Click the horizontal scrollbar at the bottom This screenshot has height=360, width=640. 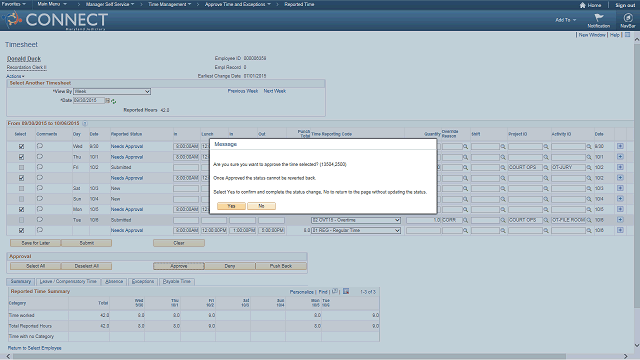tap(289, 356)
